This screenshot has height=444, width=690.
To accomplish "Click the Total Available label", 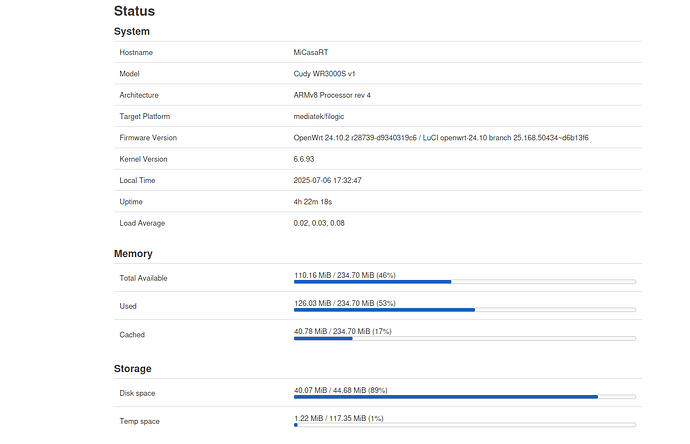I will coord(143,278).
